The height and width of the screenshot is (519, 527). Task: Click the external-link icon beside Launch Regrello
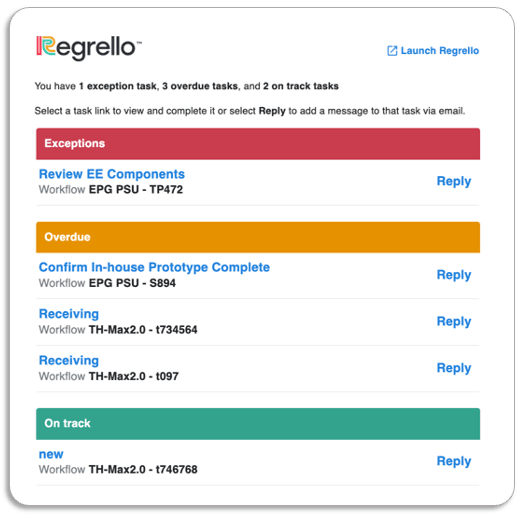[392, 51]
